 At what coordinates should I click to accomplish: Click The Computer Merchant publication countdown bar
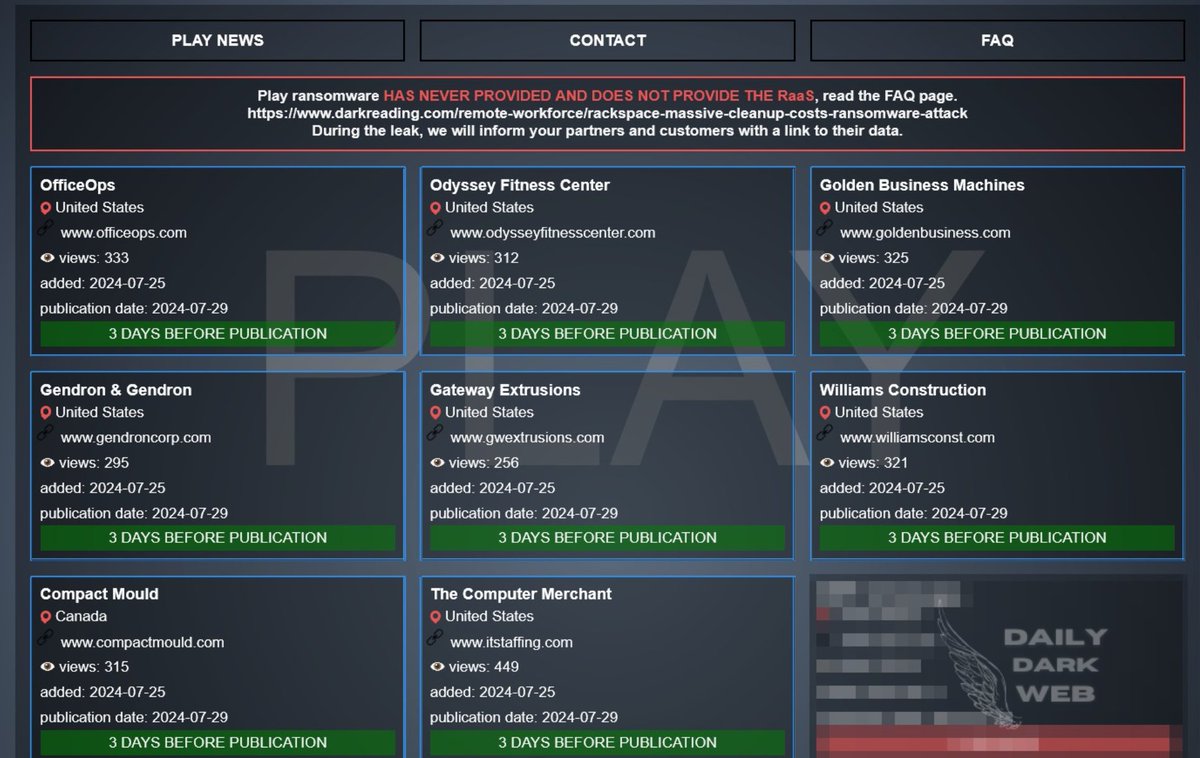coord(607,743)
